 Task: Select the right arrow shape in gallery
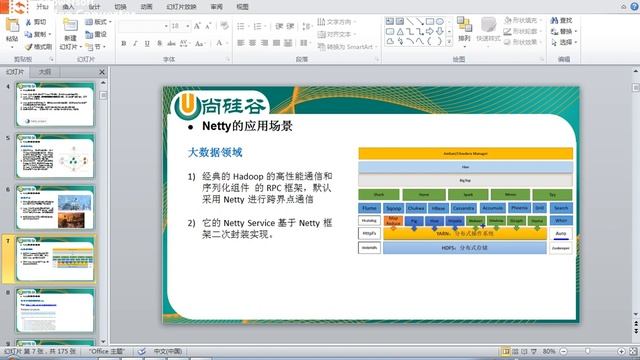(x=430, y=31)
